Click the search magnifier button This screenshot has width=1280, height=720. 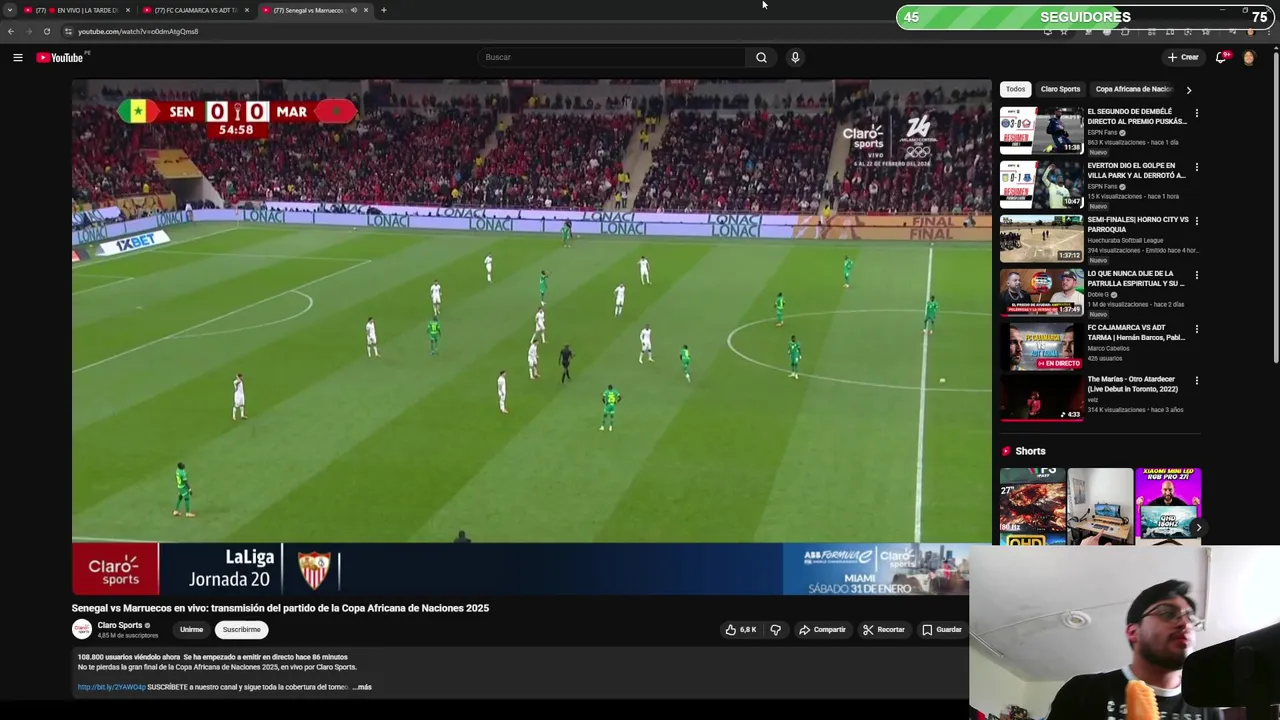tap(761, 57)
